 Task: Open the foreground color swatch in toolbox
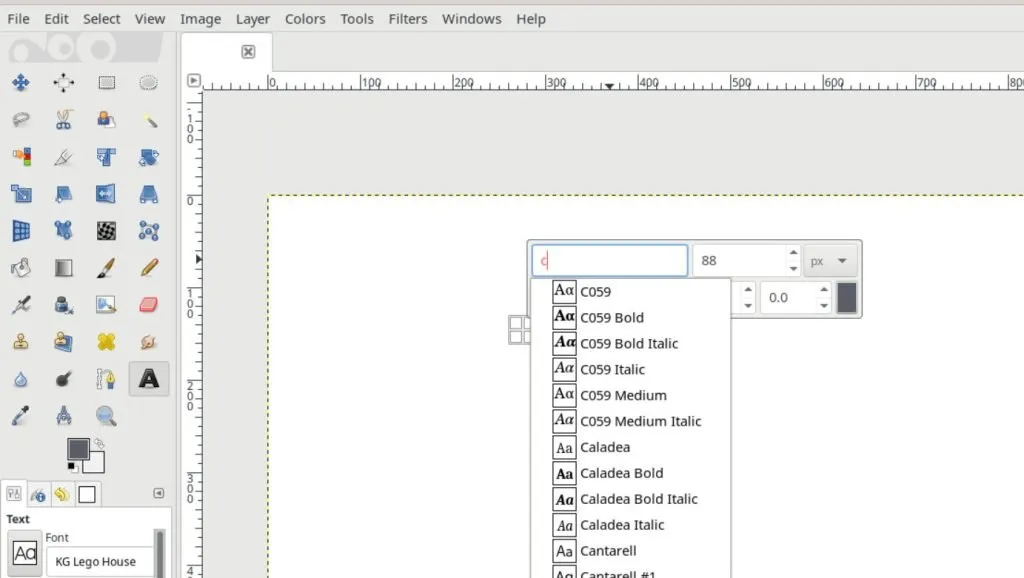(78, 449)
